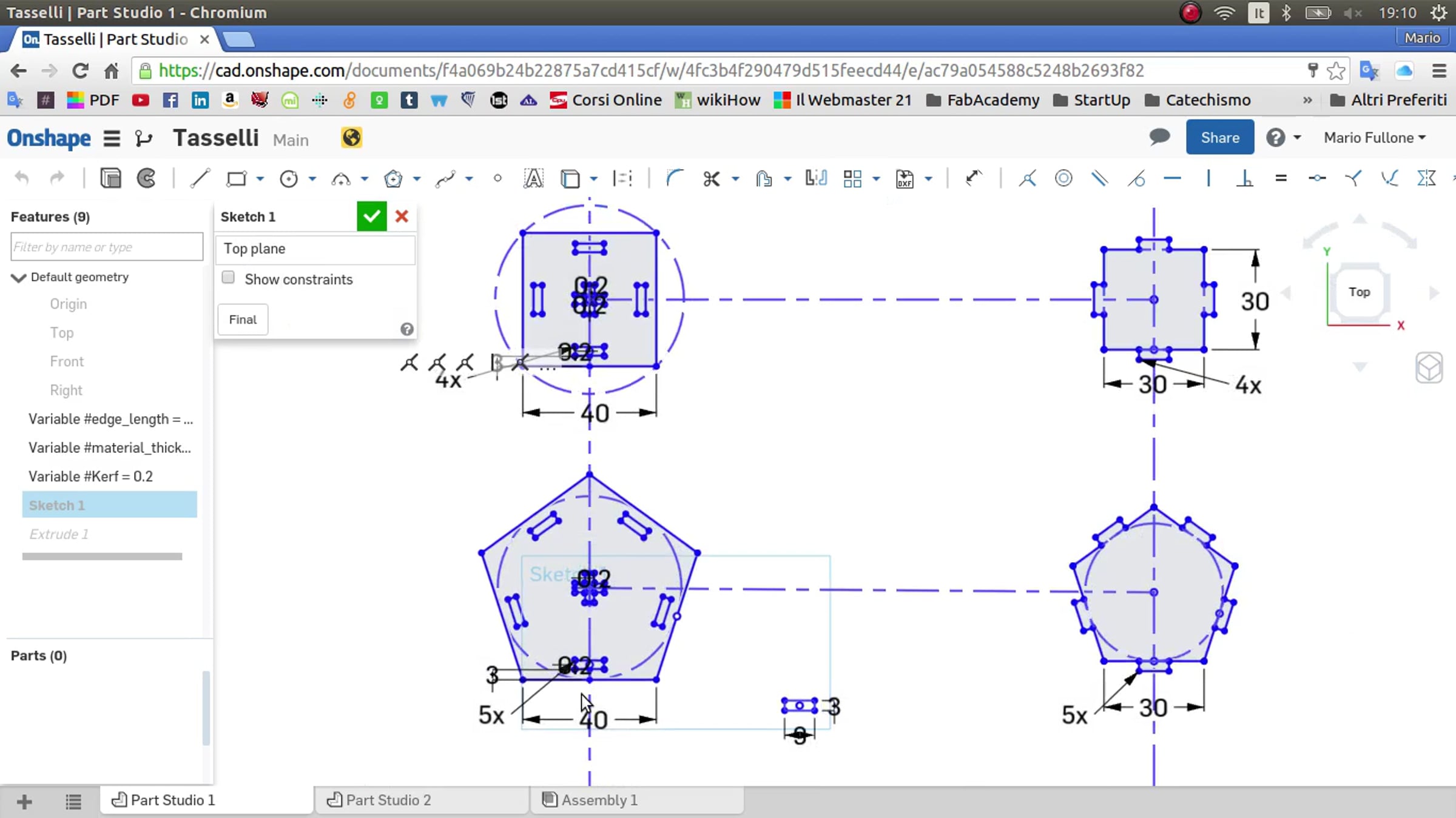The image size is (1456, 818).
Task: Open the comments speech bubble
Action: (x=1159, y=137)
